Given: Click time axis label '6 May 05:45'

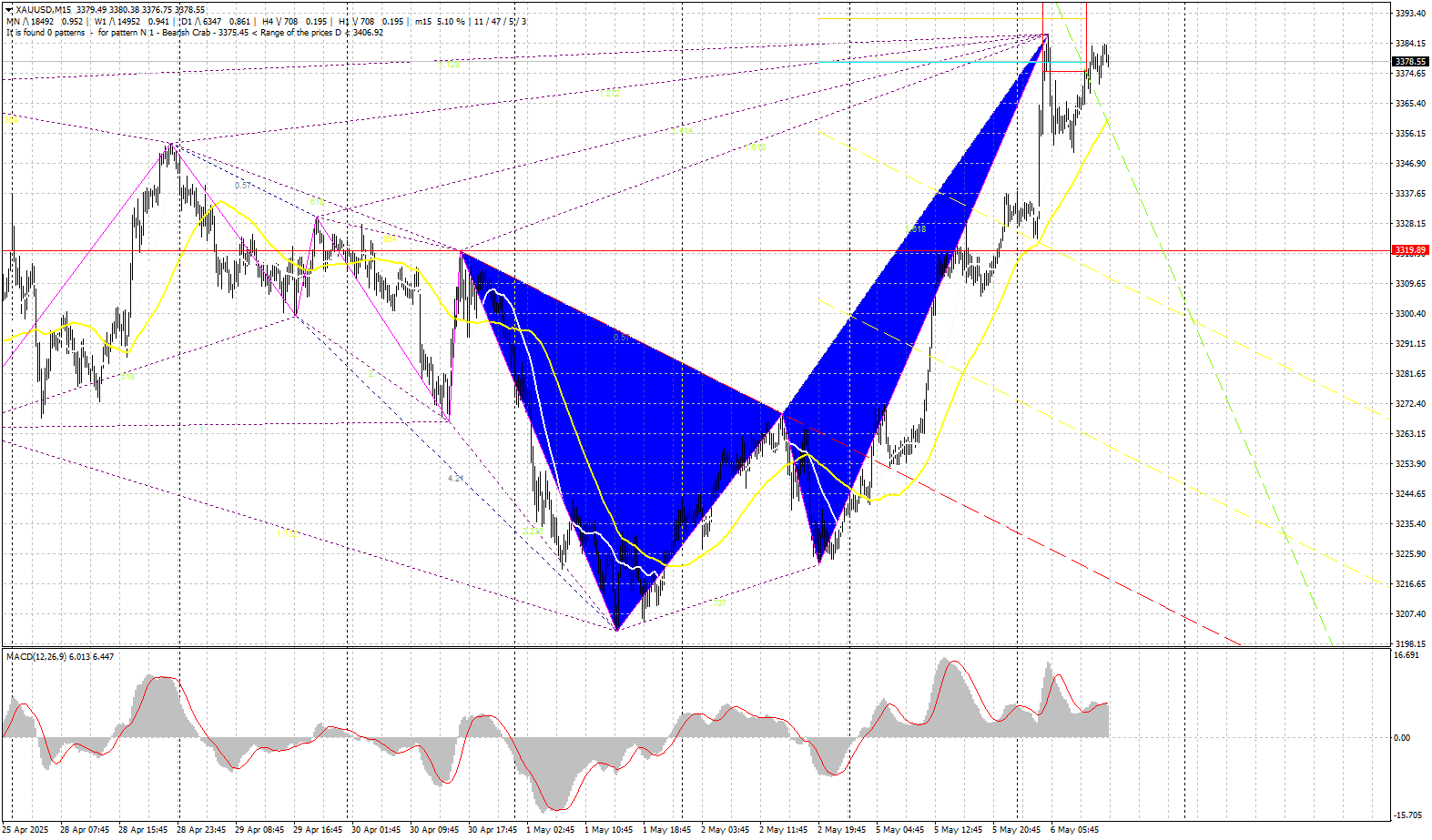Looking at the screenshot, I should click(1075, 830).
